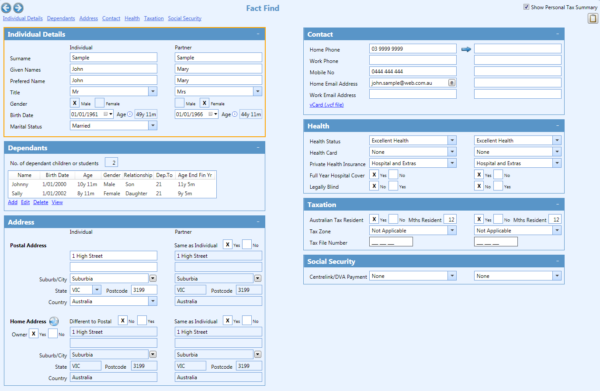Click the Individual's age clock icon
The image size is (600, 391).
tap(130, 114)
